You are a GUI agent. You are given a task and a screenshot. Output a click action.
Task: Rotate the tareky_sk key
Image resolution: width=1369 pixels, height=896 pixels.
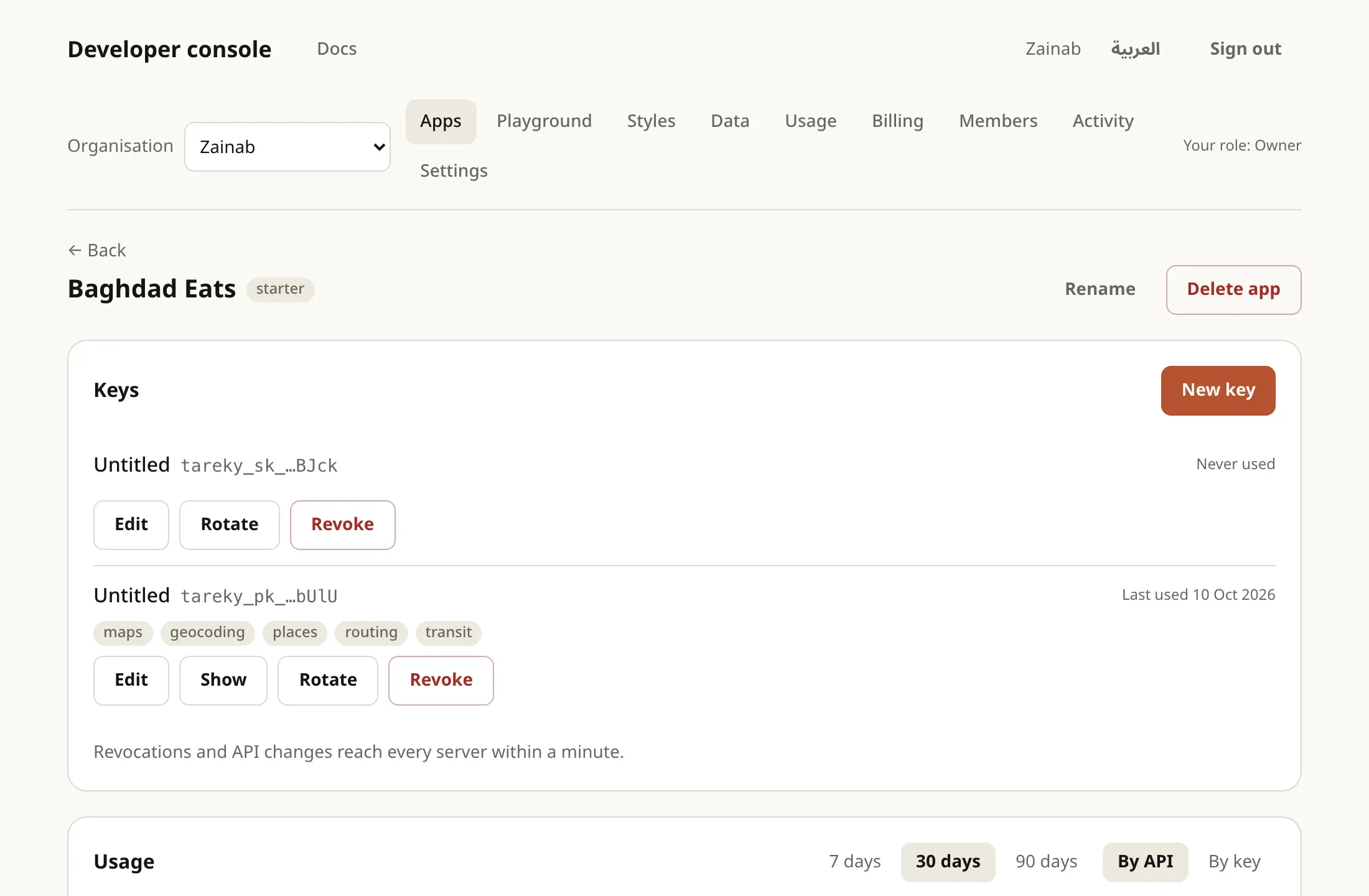(x=230, y=525)
